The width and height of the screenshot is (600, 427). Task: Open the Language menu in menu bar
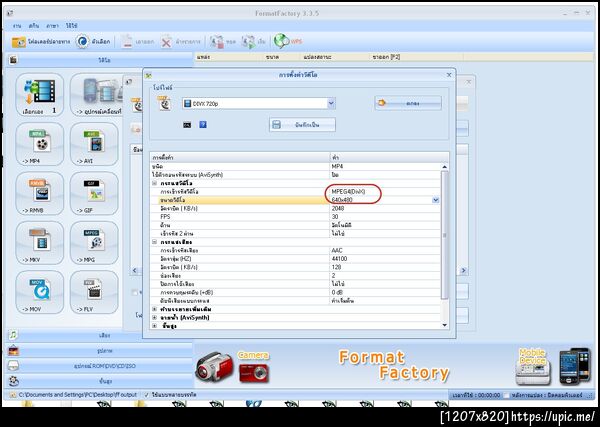[52, 26]
